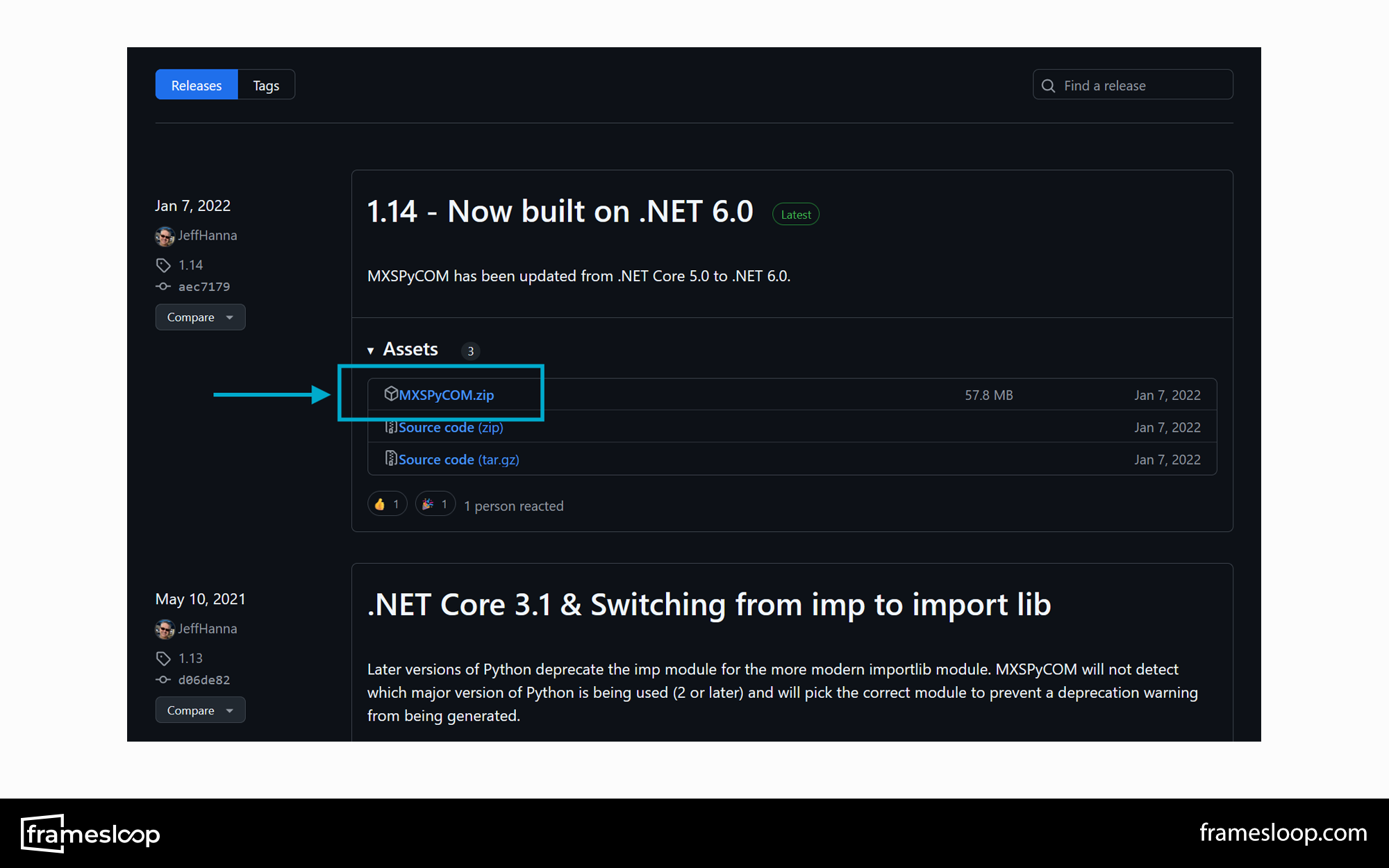Screen dimensions: 1389x868
Task: Open Compare dropdown for release 1.14
Action: pos(200,317)
